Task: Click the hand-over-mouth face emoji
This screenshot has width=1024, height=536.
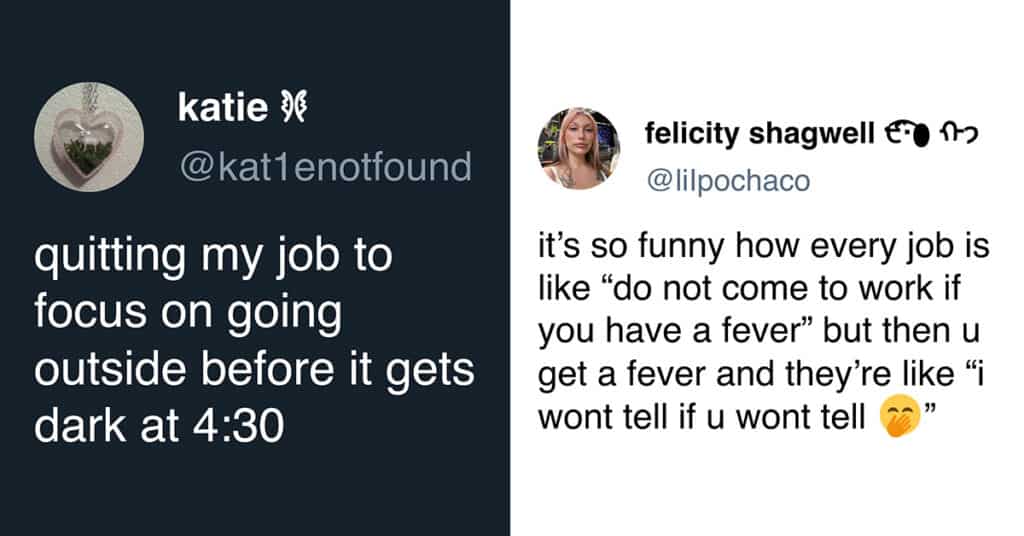Action: pos(899,417)
